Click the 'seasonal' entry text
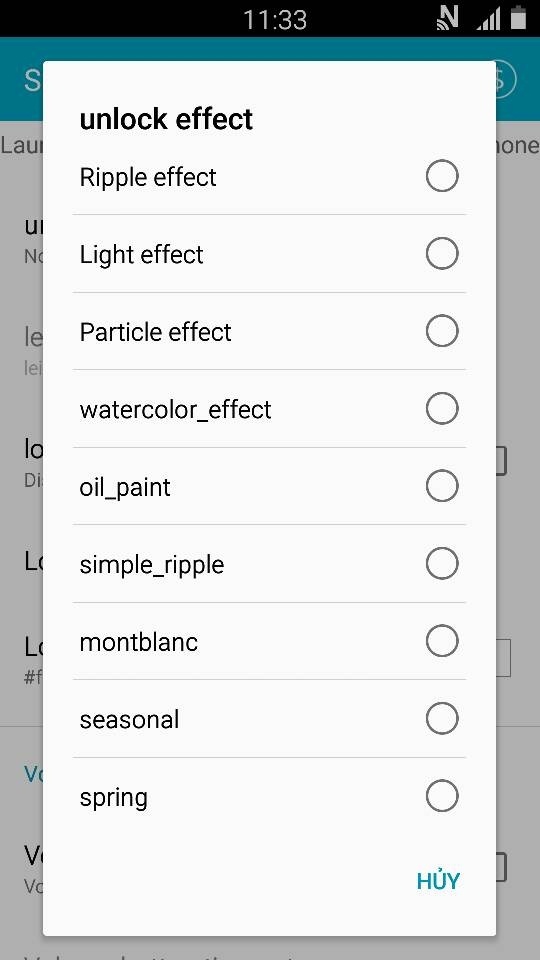This screenshot has height=960, width=540. [x=129, y=719]
